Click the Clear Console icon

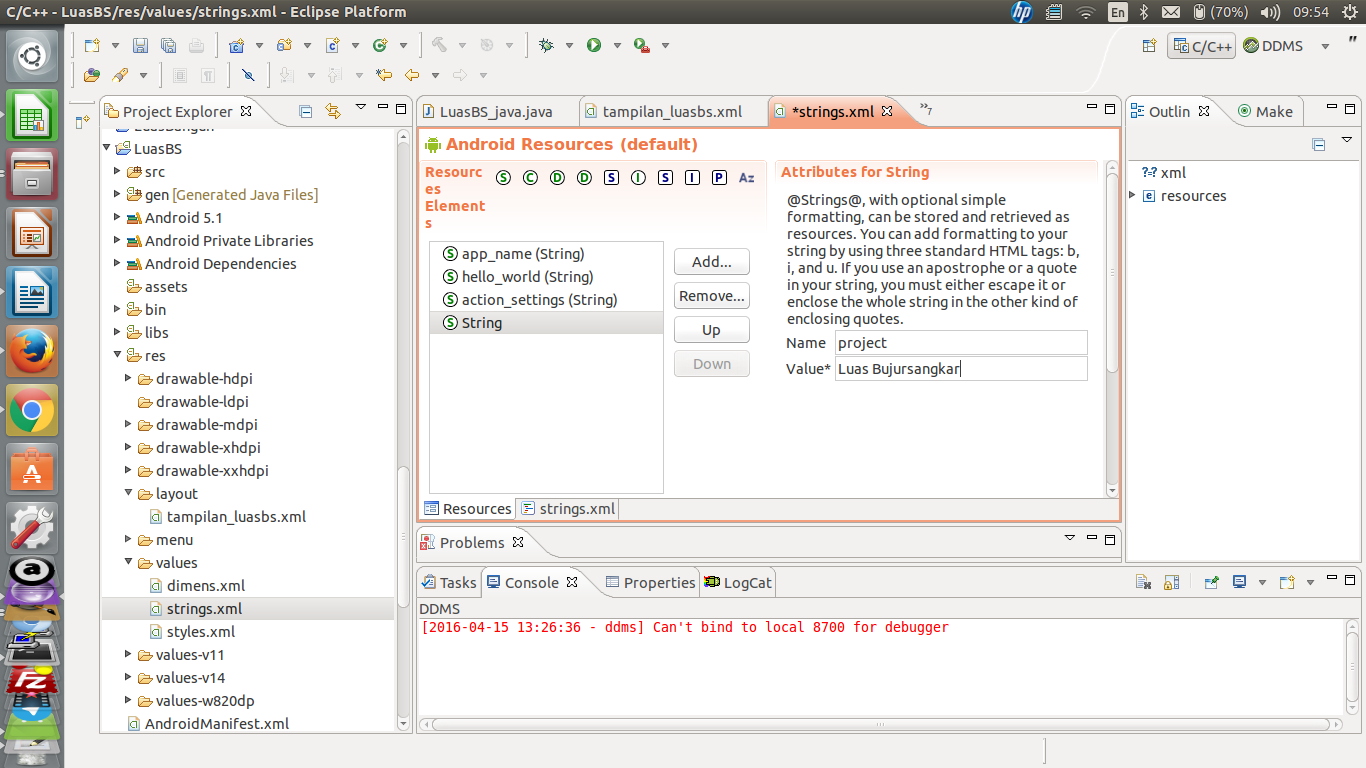(1143, 582)
